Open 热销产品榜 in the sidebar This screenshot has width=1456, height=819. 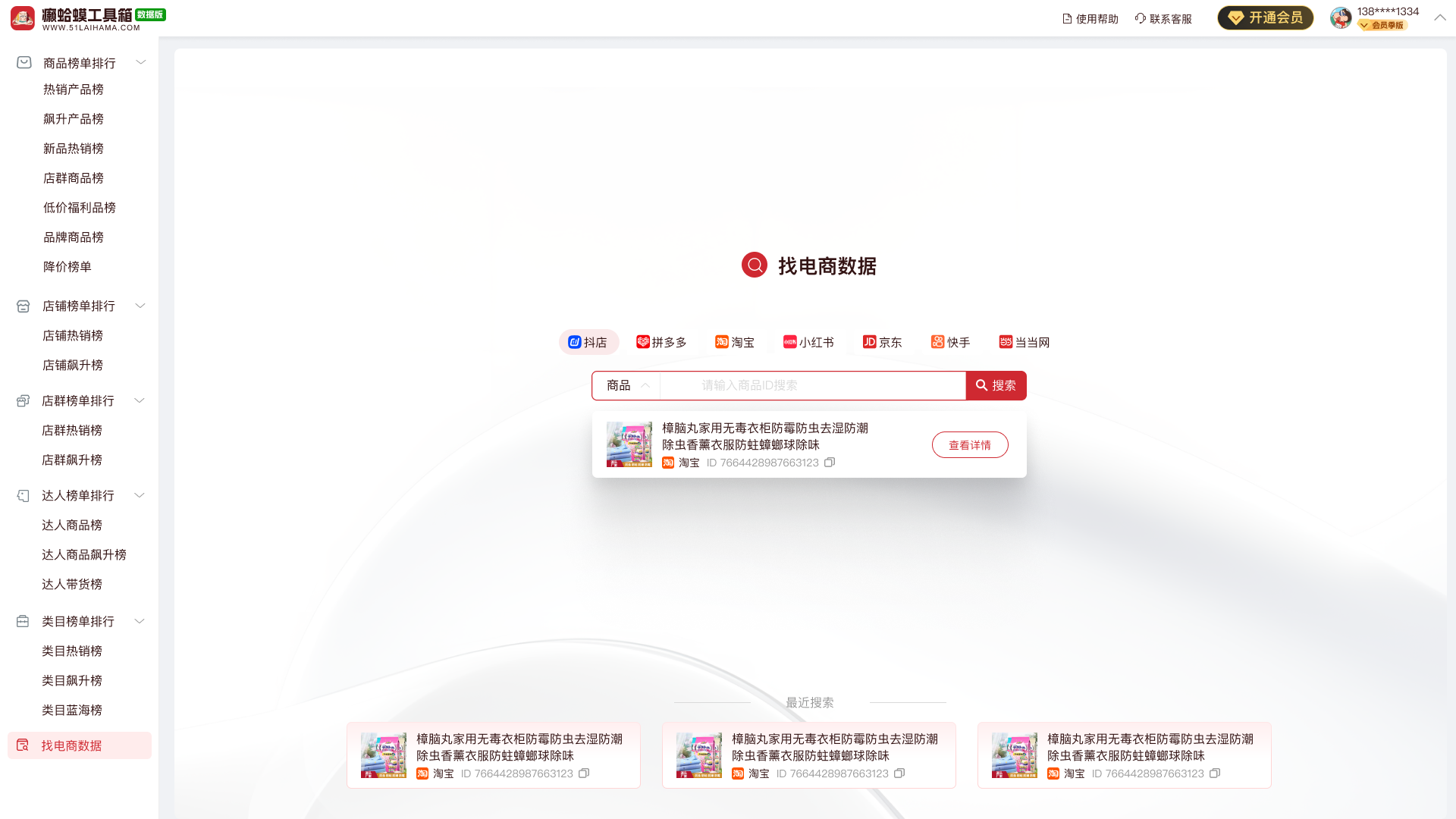pos(74,89)
